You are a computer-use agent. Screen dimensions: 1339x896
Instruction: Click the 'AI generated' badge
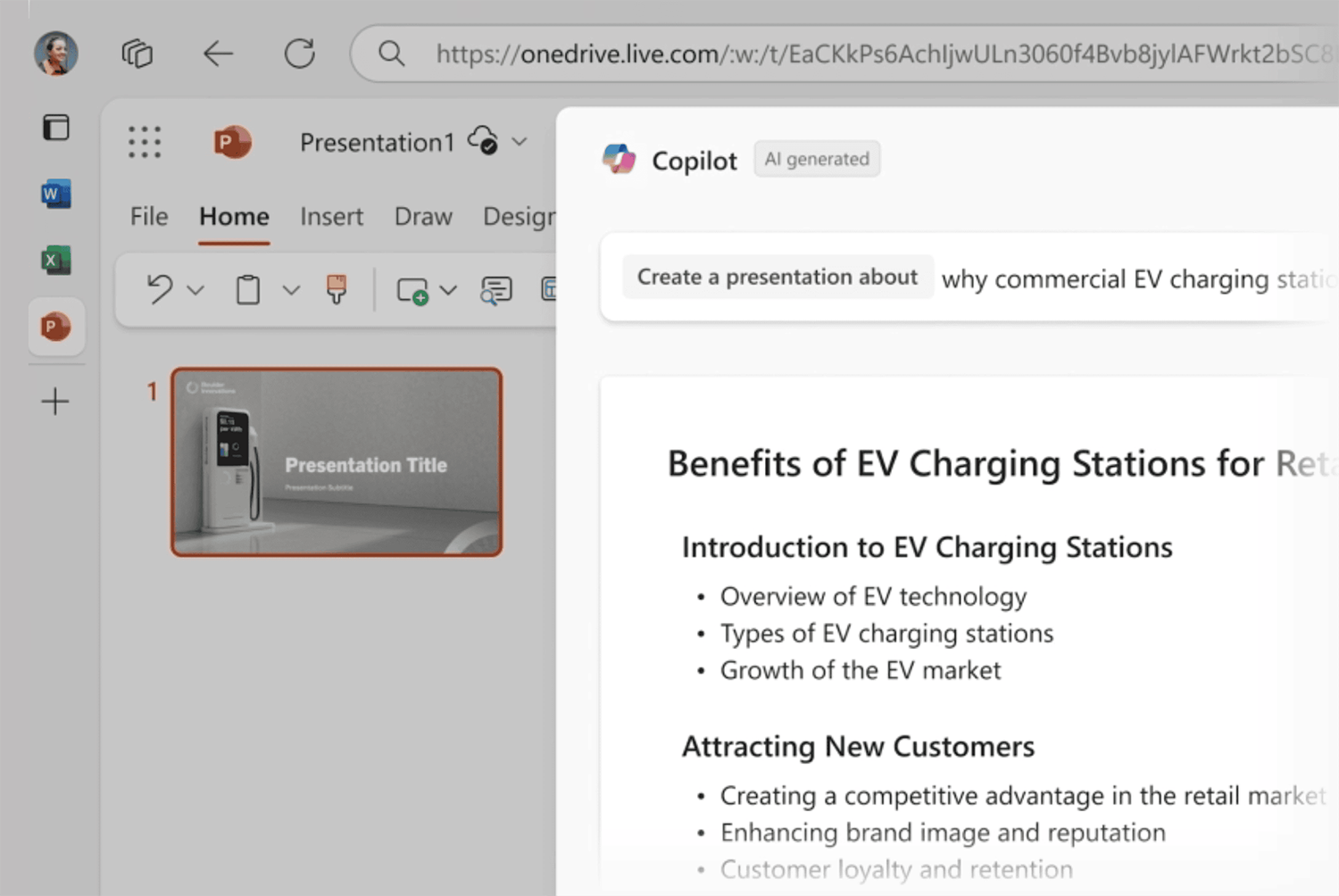[x=817, y=159]
